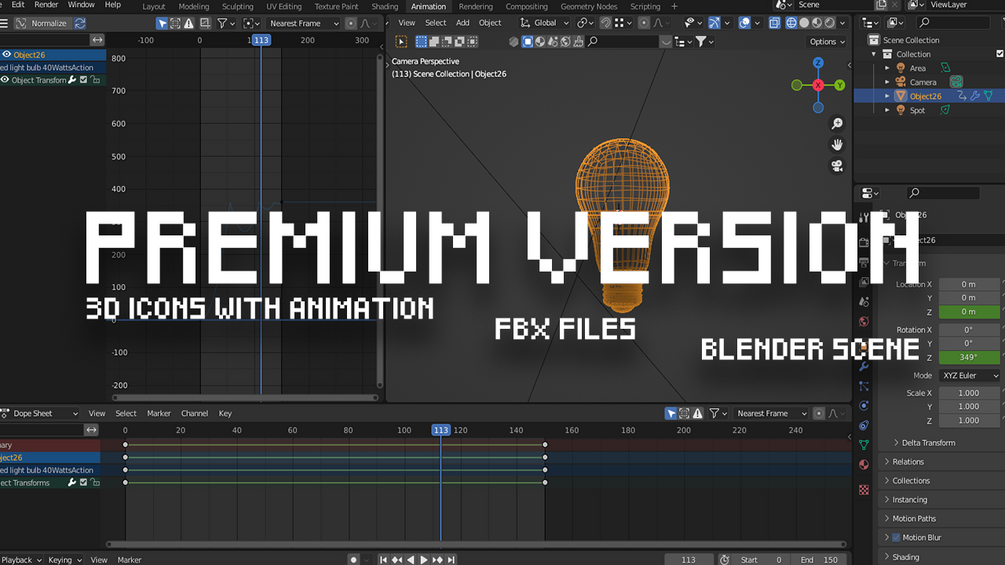Toggle Collection exclude checkbox in outliner
Viewport: 1005px width, 565px height.
pyautogui.click(x=1001, y=54)
